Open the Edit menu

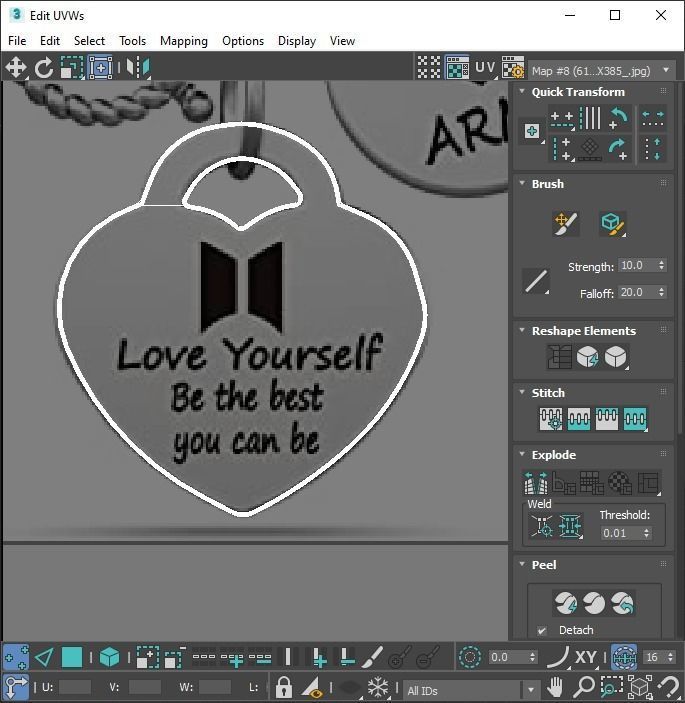(x=50, y=41)
